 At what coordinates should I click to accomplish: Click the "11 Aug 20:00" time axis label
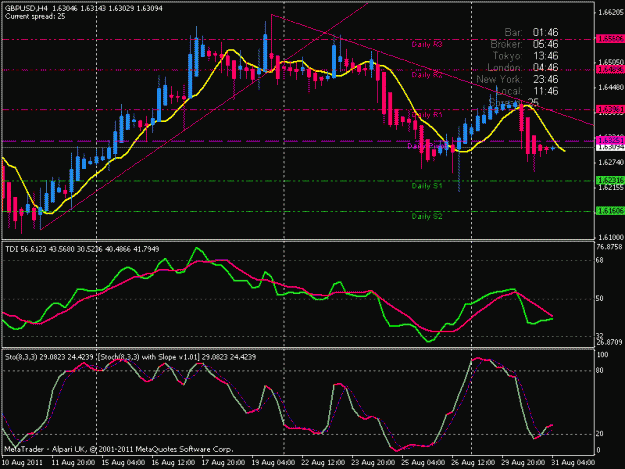point(73,462)
